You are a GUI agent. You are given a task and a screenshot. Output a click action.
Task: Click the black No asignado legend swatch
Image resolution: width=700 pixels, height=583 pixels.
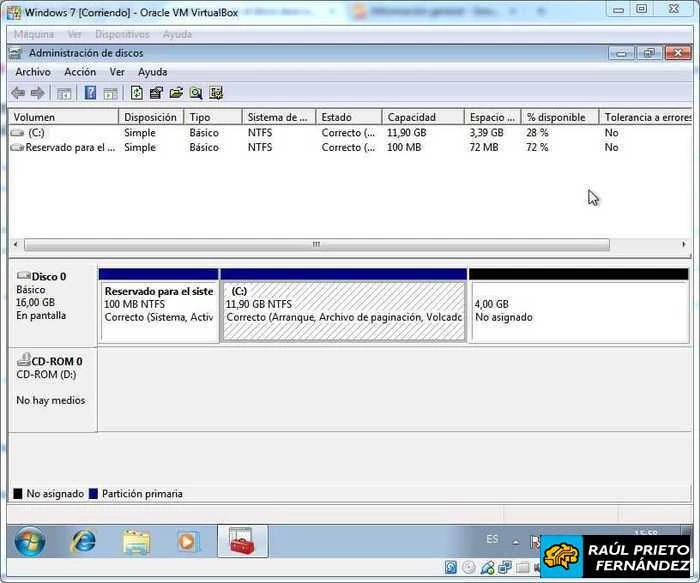(x=18, y=494)
